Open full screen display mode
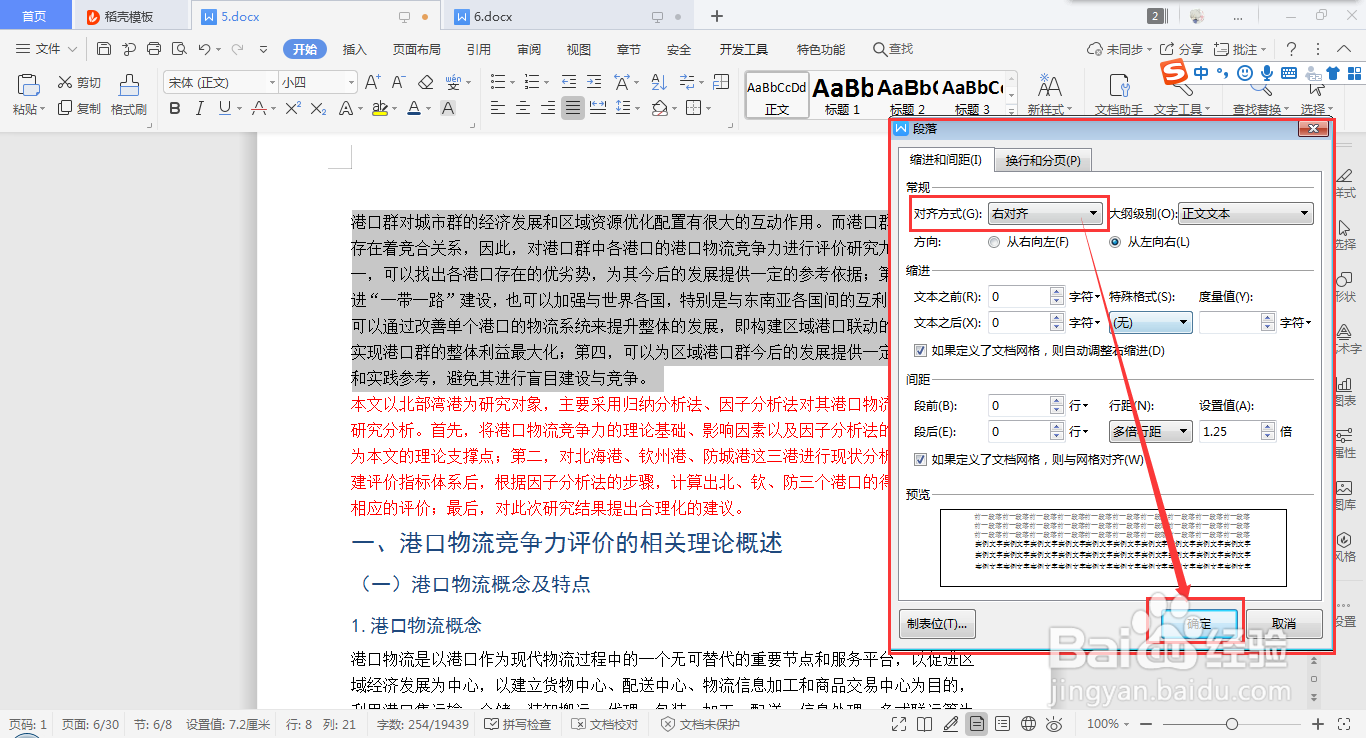Viewport: 1366px width, 738px height. pos(899,723)
